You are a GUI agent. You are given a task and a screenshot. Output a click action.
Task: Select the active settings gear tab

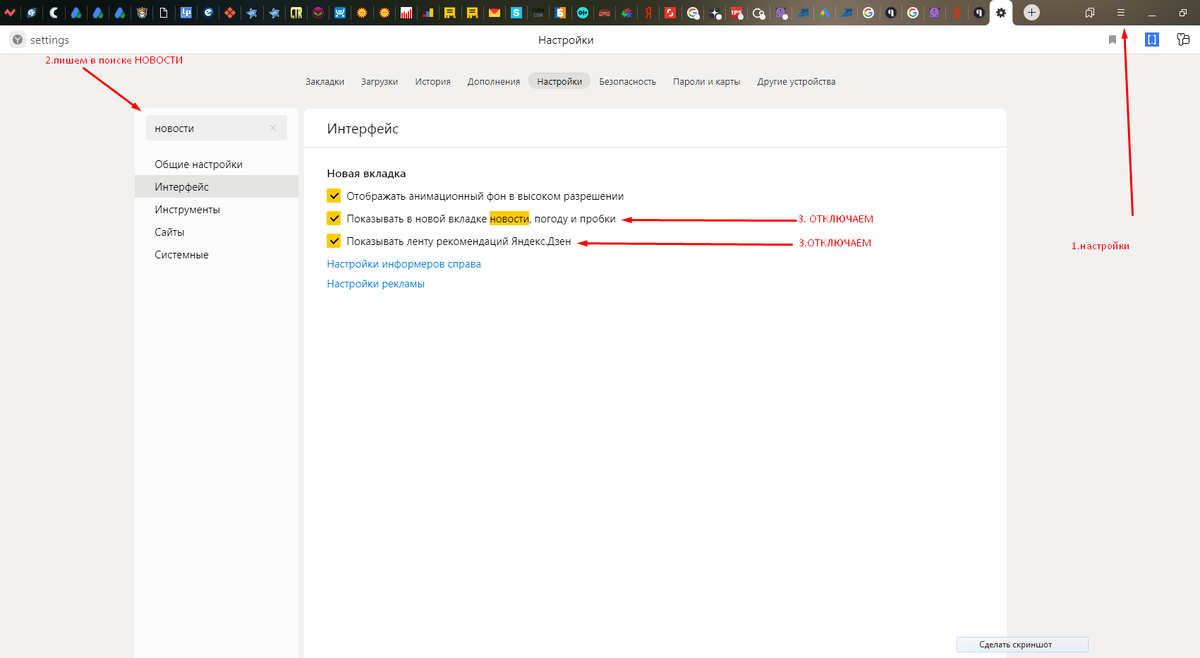tap(1000, 12)
